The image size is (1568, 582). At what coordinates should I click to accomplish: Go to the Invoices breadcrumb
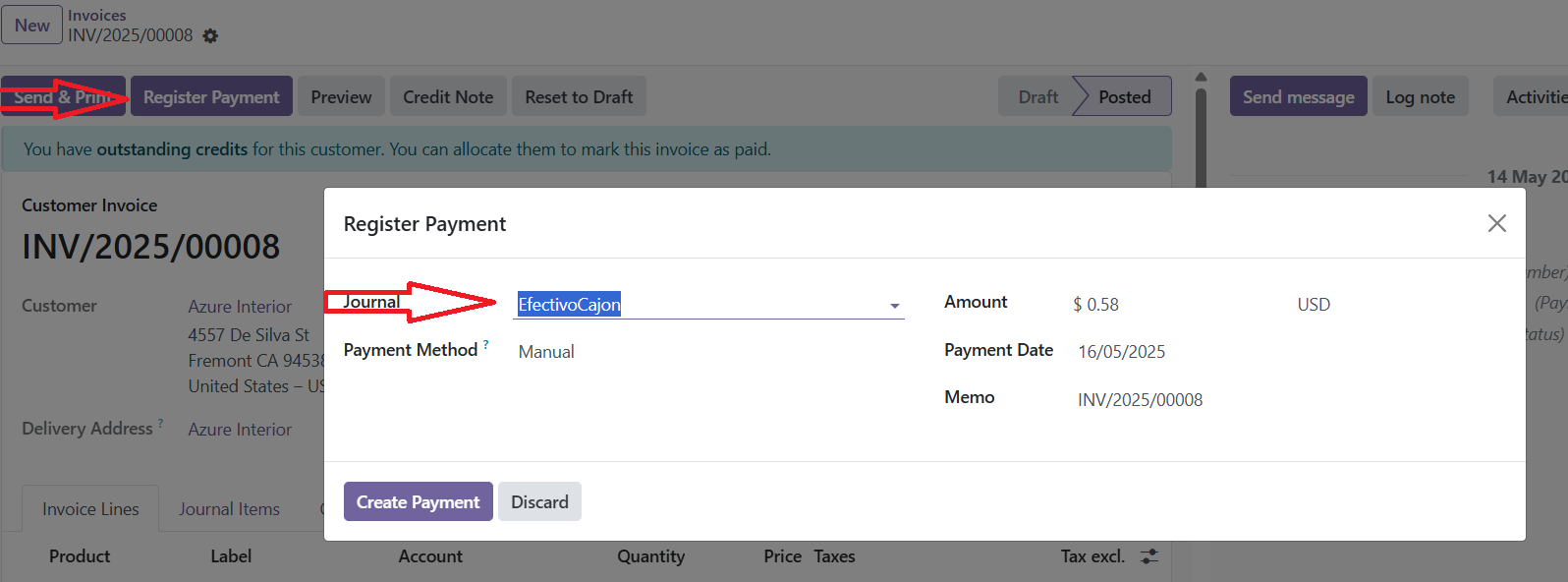[x=96, y=15]
